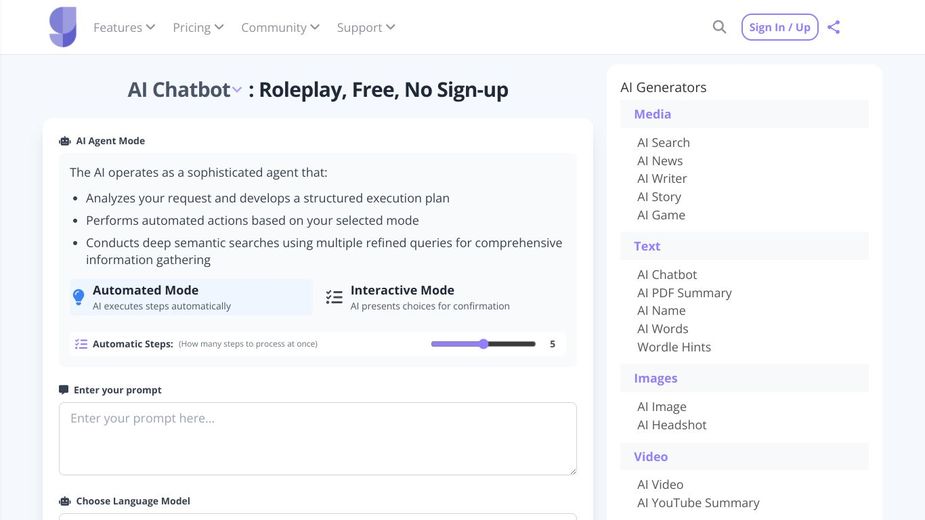Open the AI PDF Summary link

tap(684, 293)
